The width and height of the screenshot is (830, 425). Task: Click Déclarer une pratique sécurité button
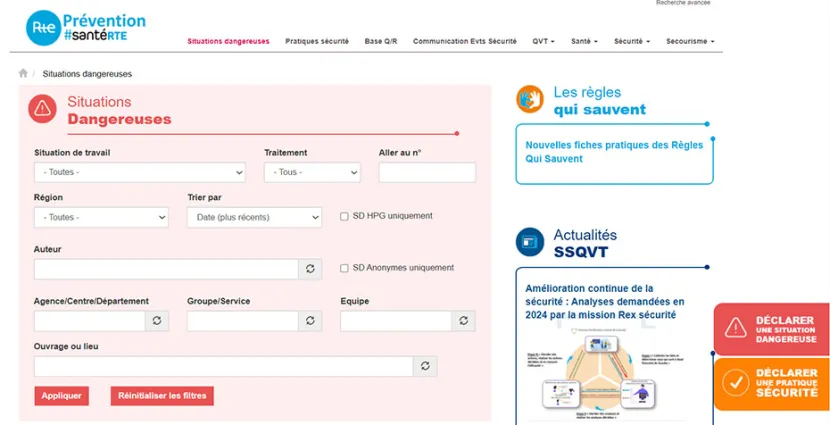772,384
